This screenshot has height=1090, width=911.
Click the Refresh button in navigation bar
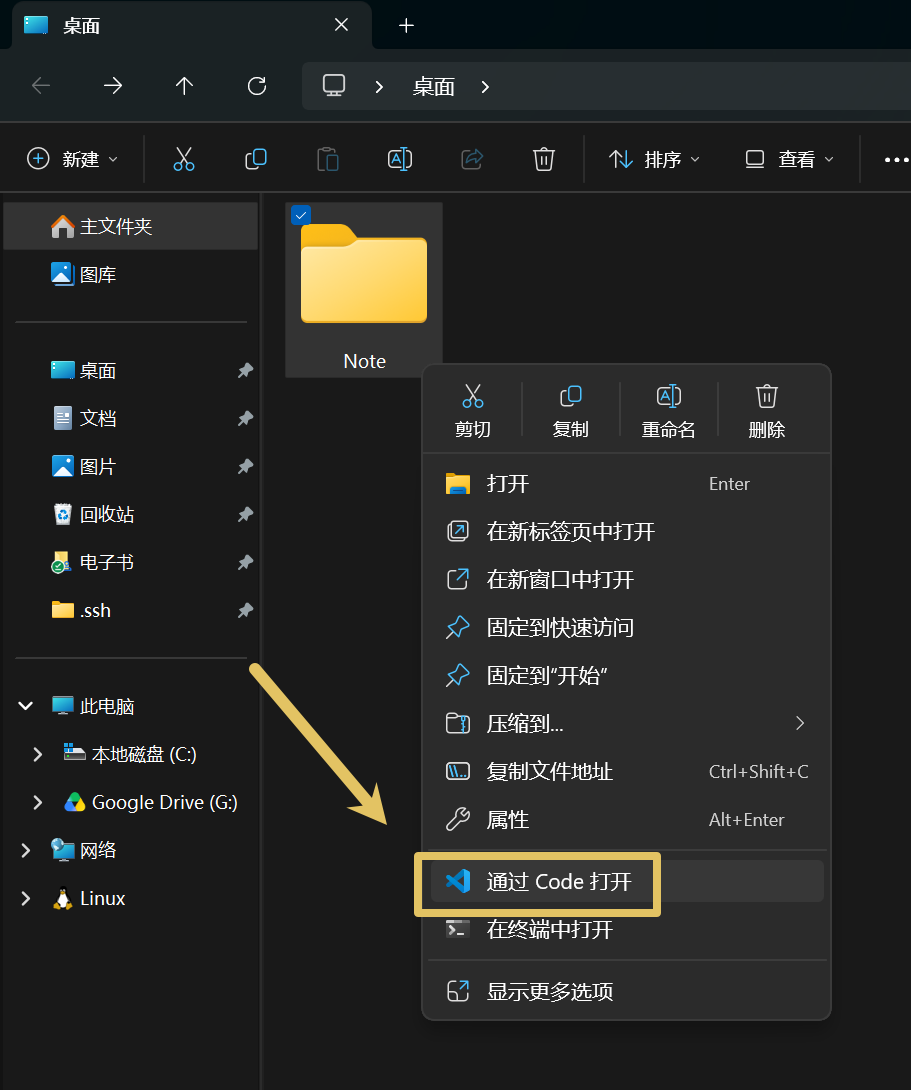tap(257, 86)
